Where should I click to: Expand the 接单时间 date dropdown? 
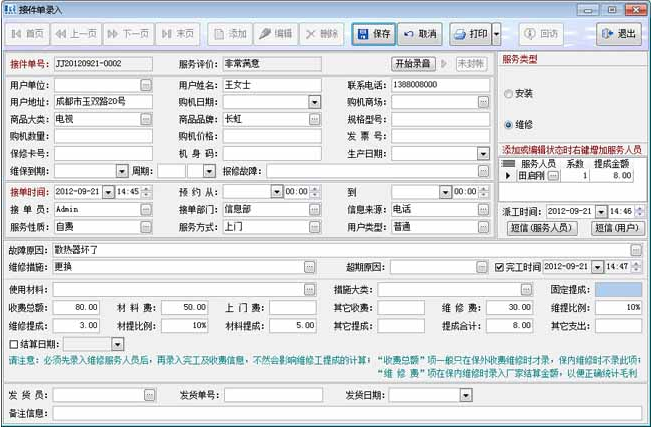tap(108, 192)
